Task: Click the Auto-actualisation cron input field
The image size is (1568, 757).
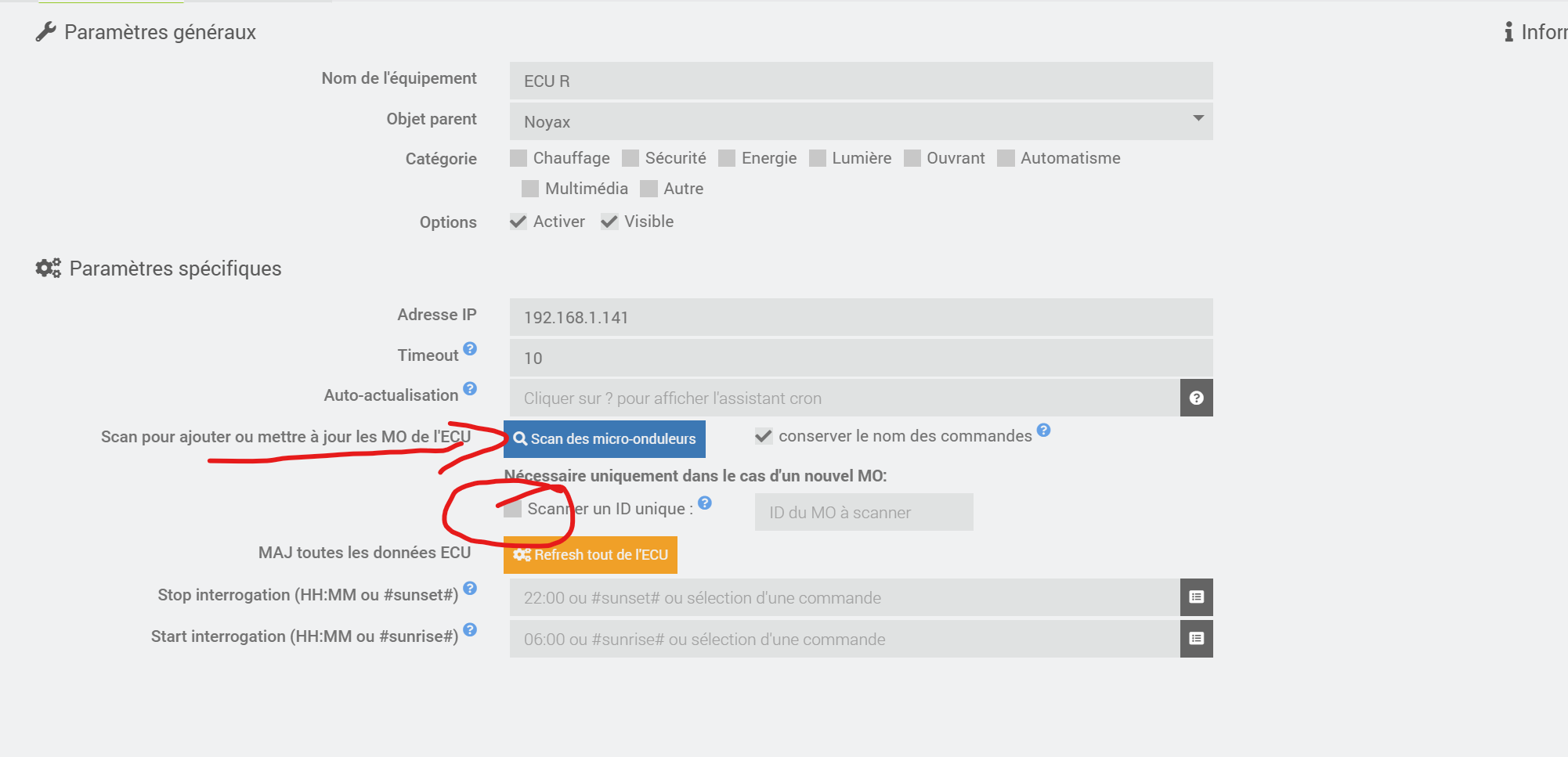Action: pyautogui.click(x=844, y=398)
